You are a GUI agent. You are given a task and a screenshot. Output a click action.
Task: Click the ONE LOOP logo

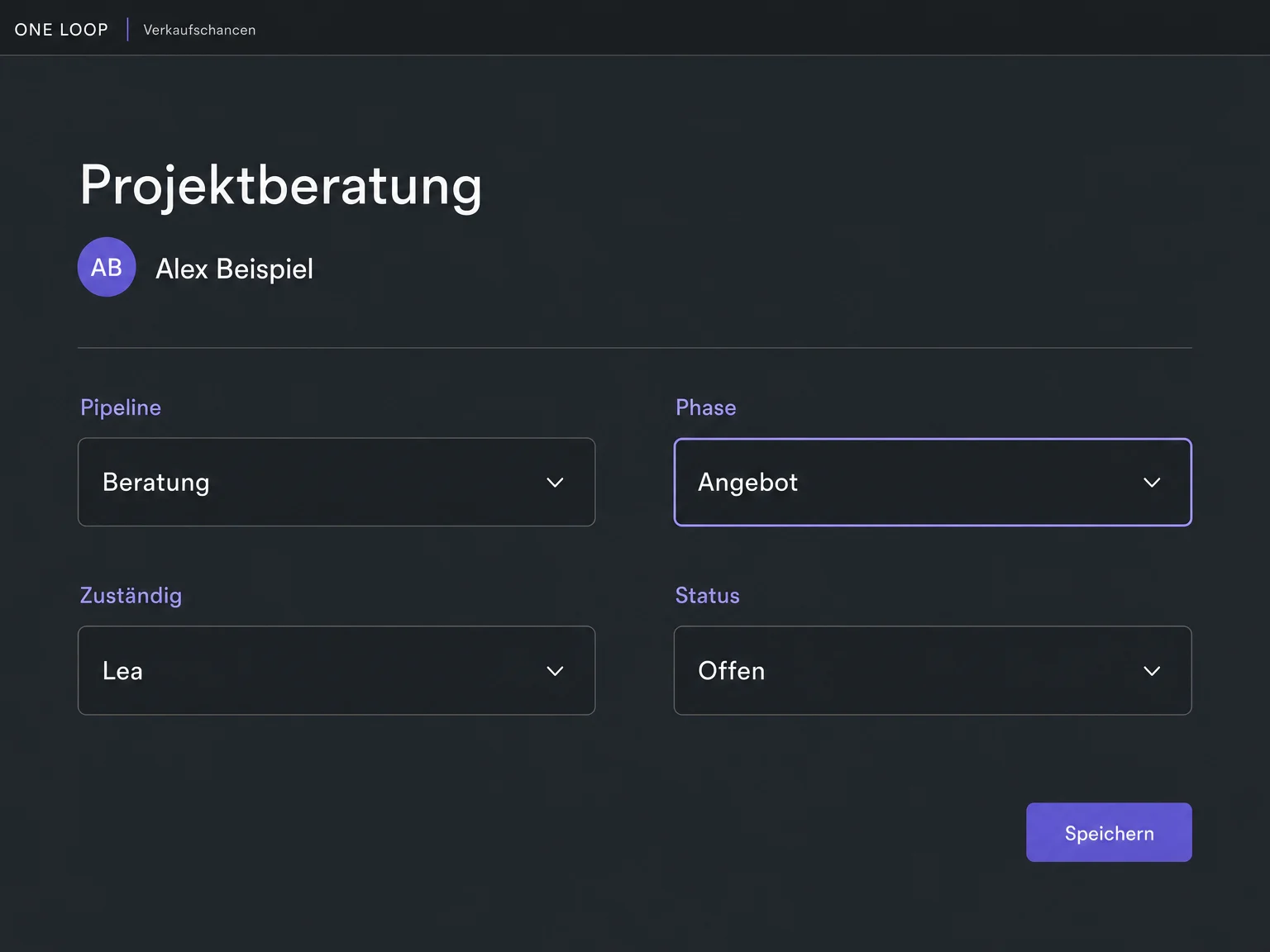point(61,30)
